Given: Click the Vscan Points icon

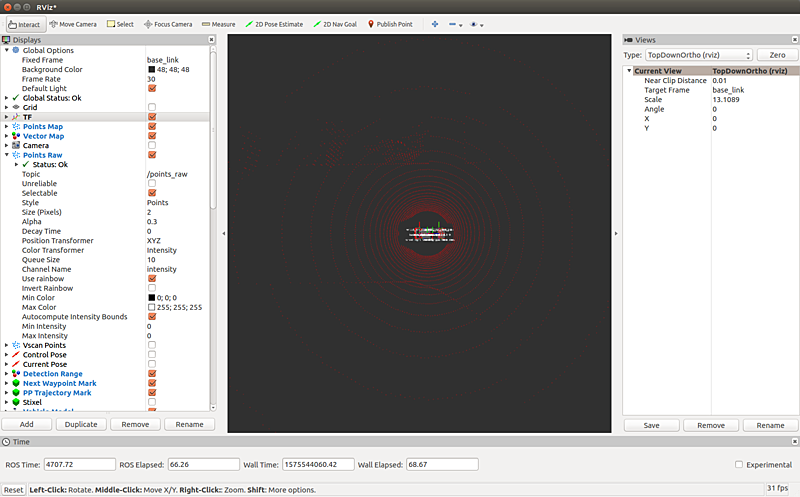Looking at the screenshot, I should pos(16,345).
